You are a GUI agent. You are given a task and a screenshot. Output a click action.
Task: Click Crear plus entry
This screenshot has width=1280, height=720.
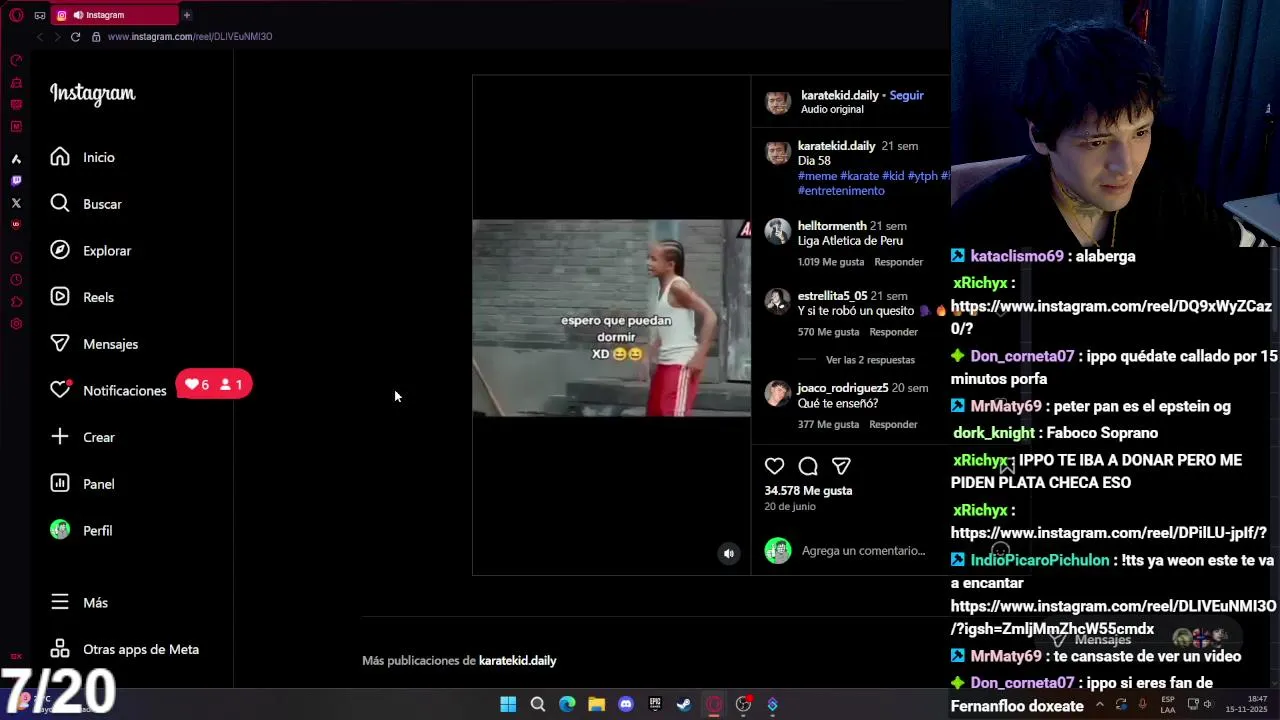pos(83,437)
